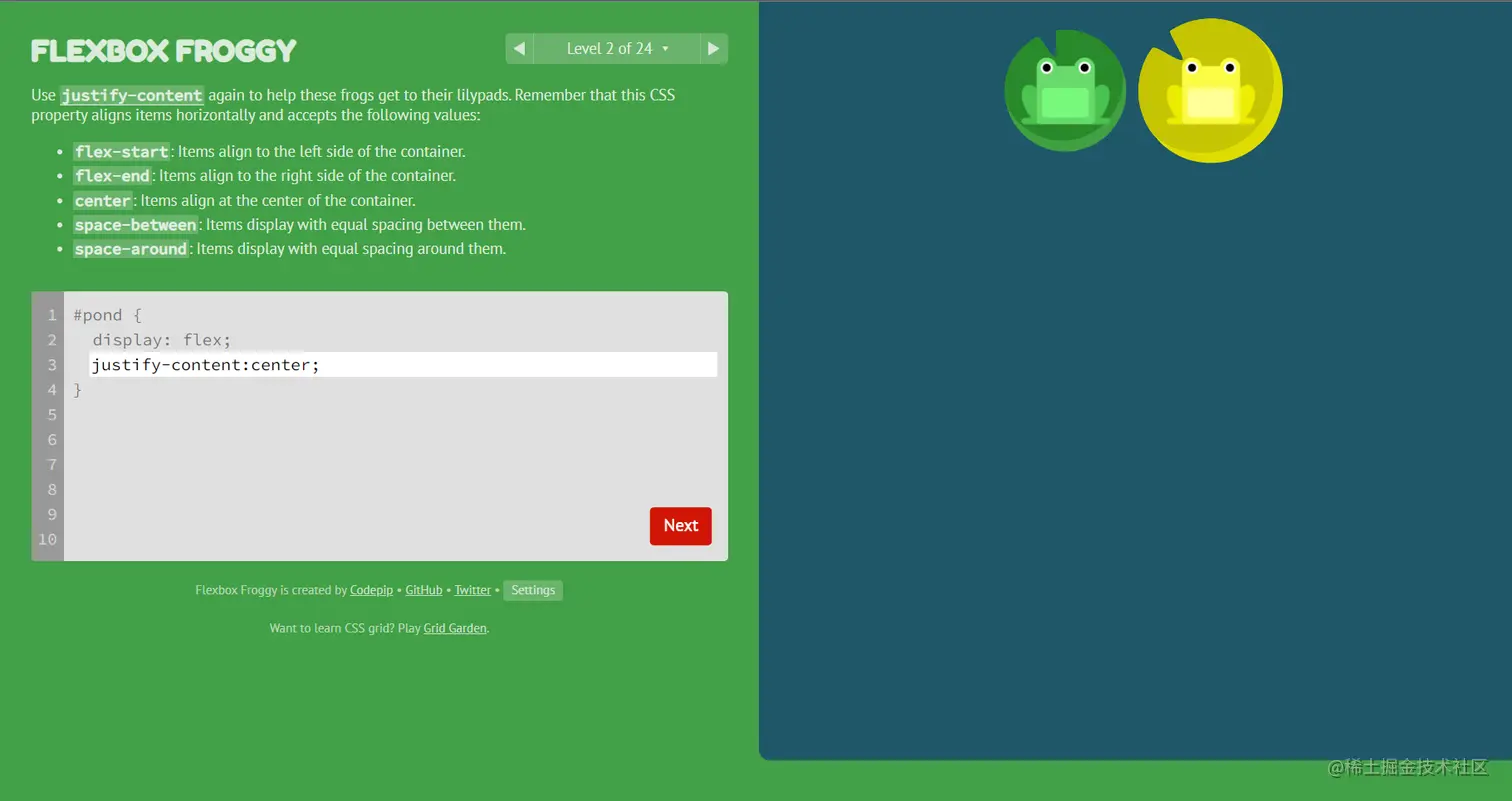Open the Codepip link
The width and height of the screenshot is (1512, 801).
tap(371, 590)
